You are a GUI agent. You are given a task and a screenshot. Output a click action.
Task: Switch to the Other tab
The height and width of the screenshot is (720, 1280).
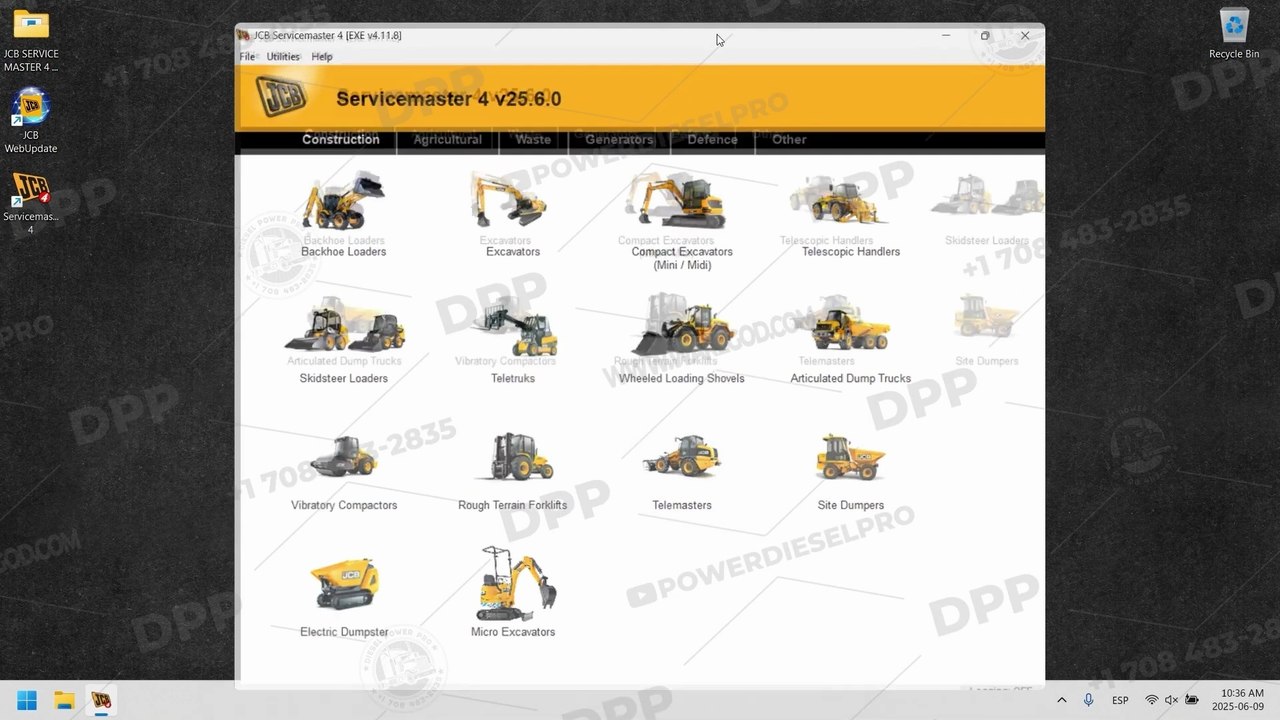click(789, 140)
